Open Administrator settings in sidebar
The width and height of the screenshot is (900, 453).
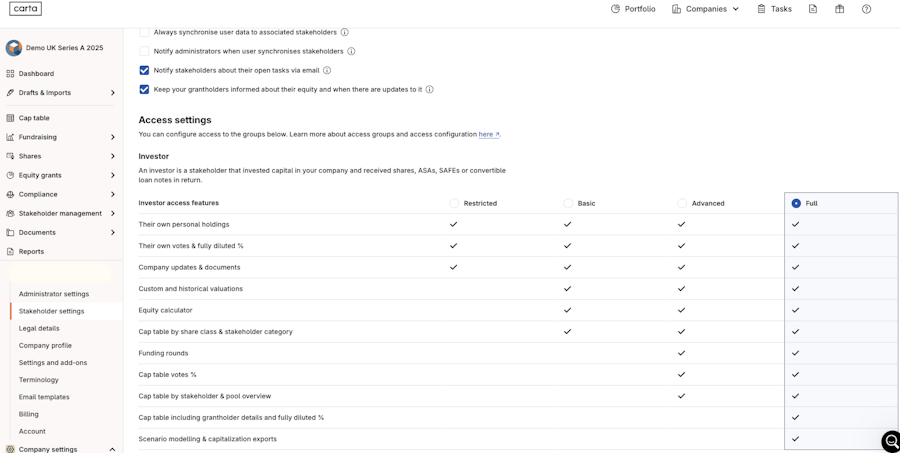click(x=54, y=294)
